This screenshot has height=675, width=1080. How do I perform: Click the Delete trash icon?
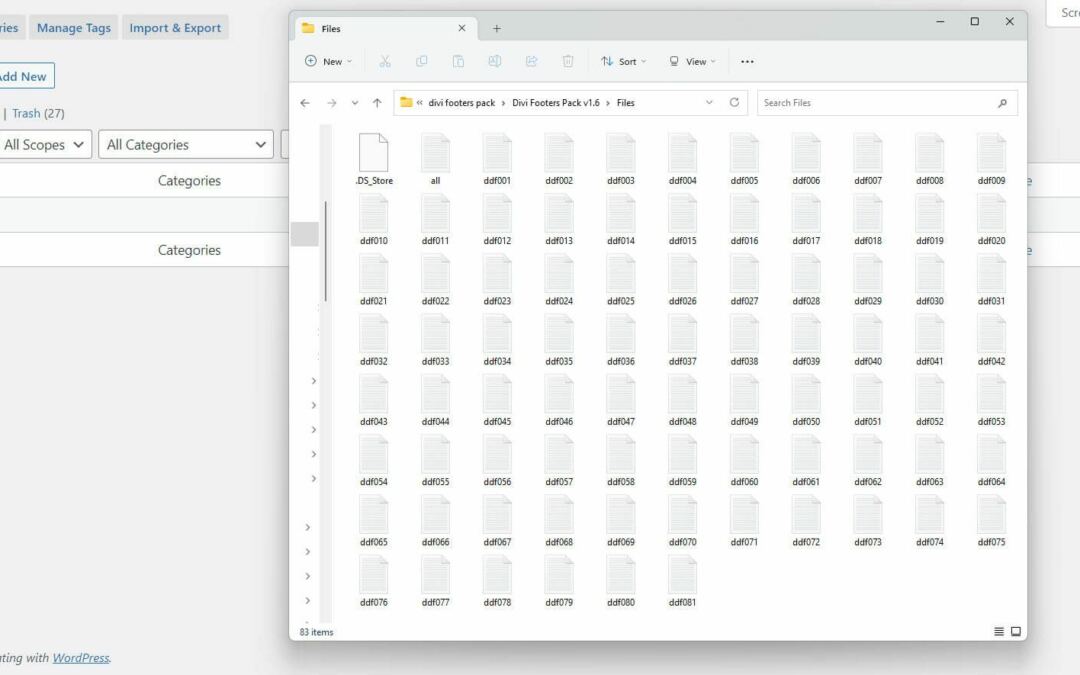(568, 61)
